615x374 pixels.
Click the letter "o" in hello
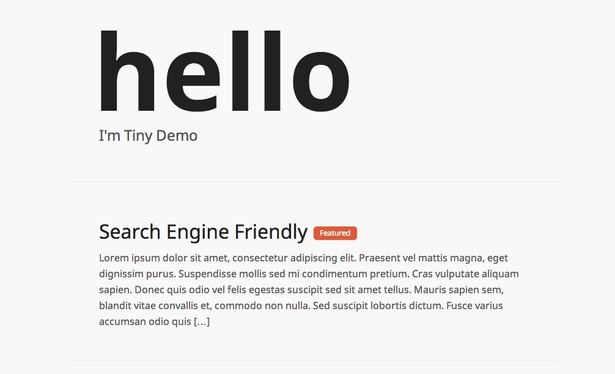(x=321, y=81)
